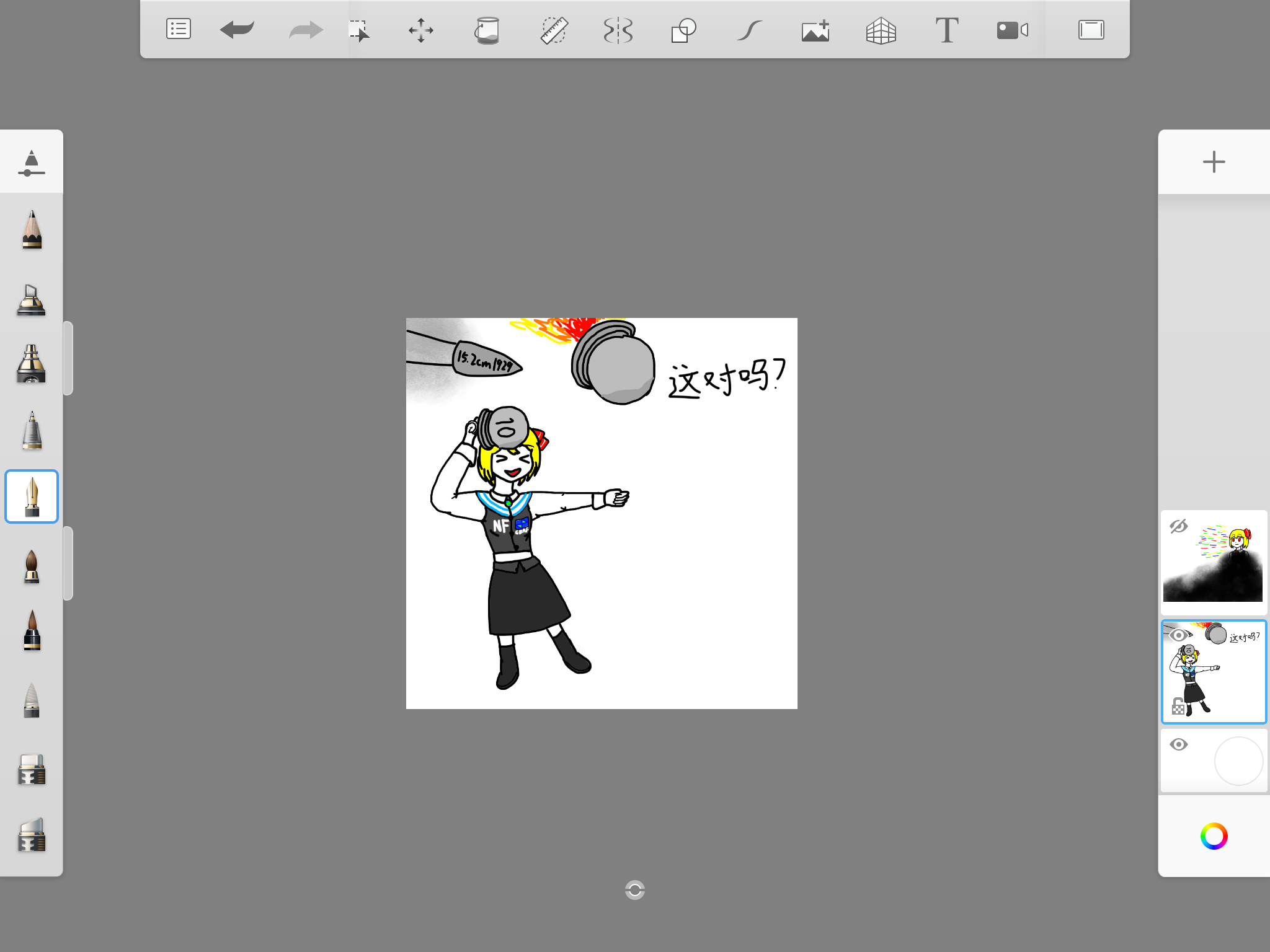Click the upper brush size slider handle
This screenshot has height=952, width=1270.
click(x=68, y=358)
